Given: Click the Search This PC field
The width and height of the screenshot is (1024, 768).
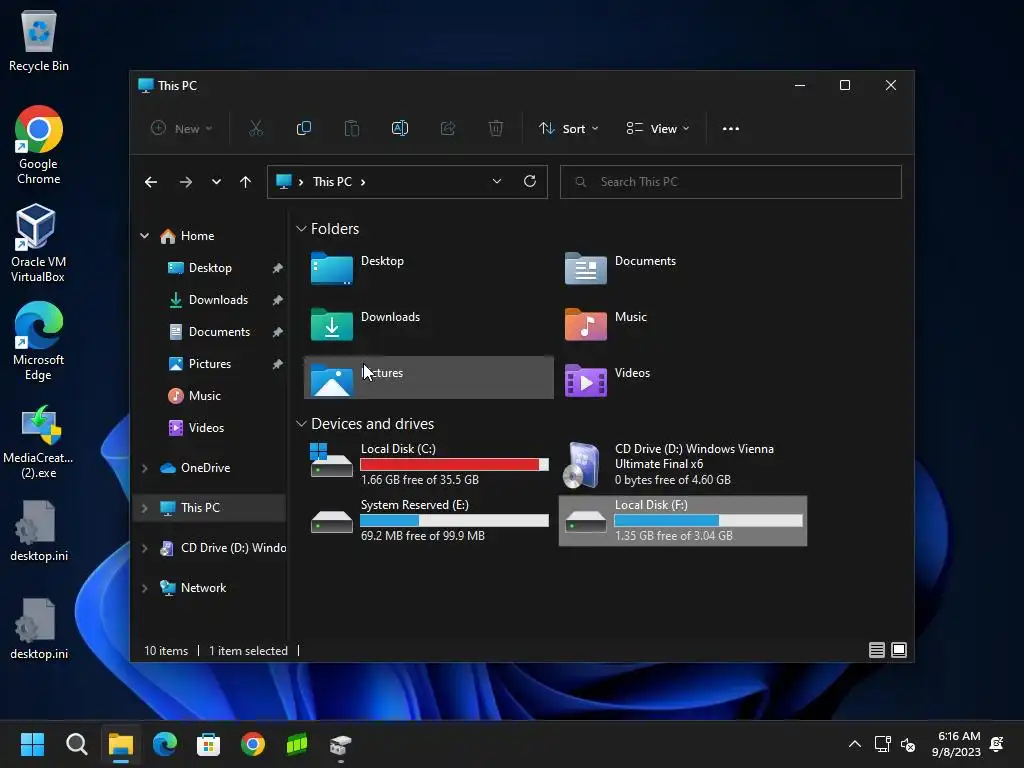Looking at the screenshot, I should (x=731, y=182).
